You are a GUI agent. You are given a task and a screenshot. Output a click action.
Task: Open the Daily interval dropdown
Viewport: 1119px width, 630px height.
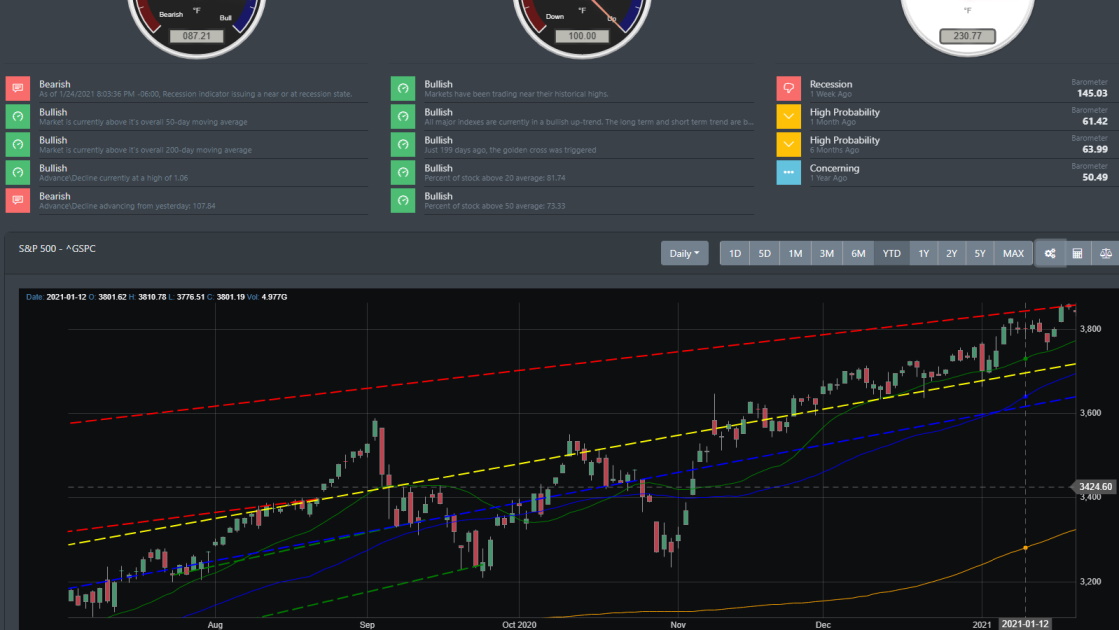click(x=684, y=253)
